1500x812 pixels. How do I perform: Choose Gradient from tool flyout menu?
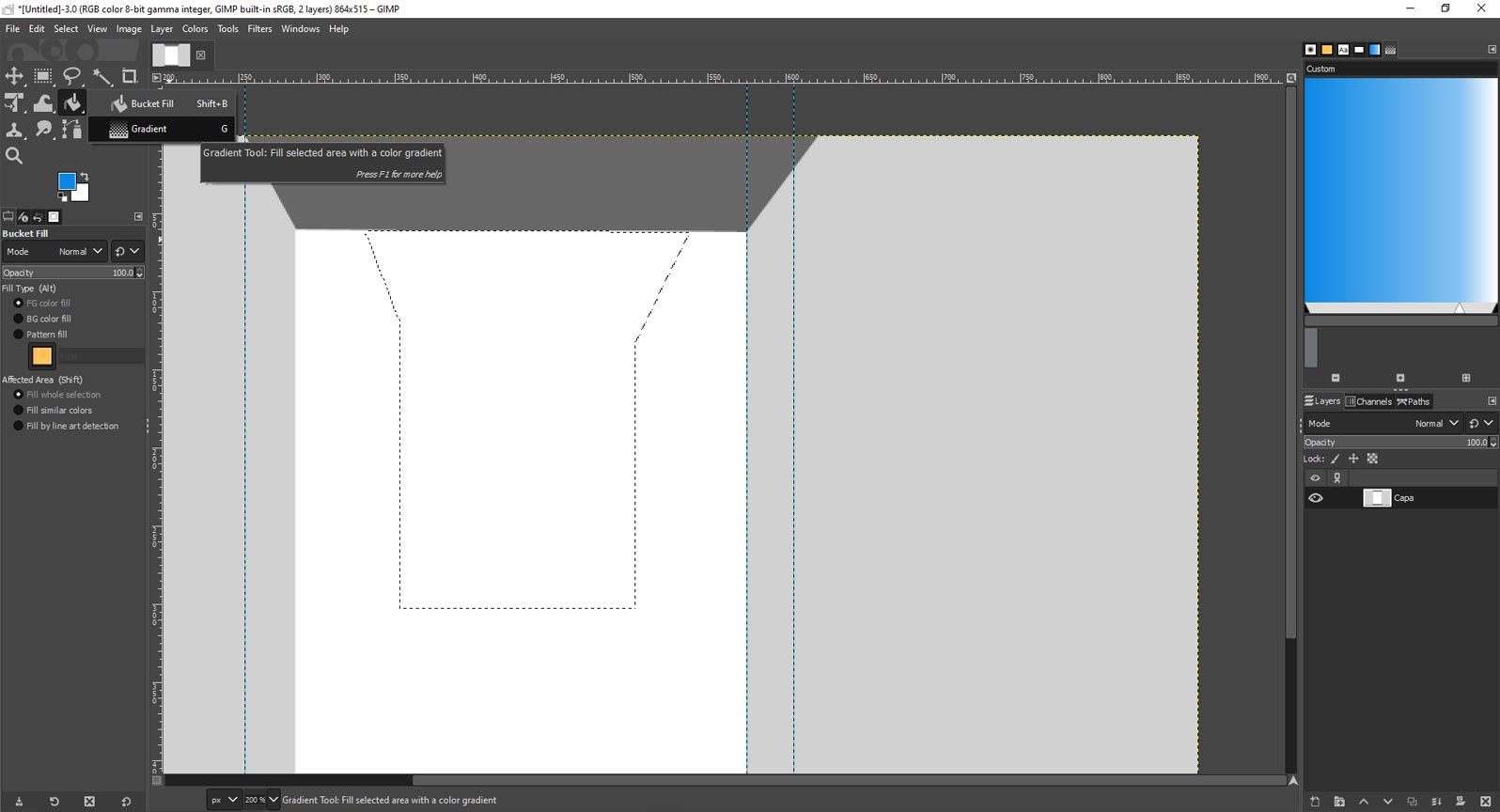pyautogui.click(x=162, y=129)
